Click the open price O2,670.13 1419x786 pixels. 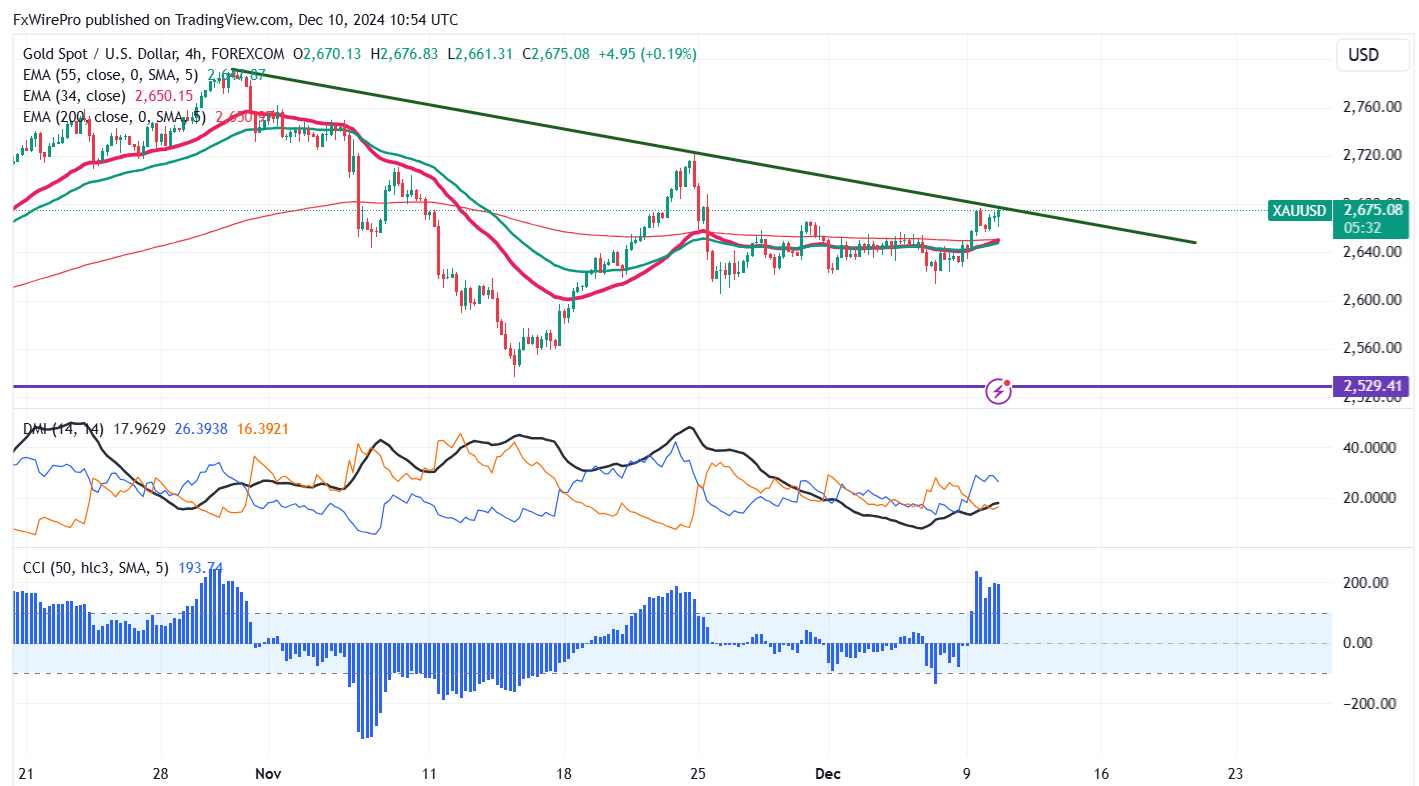pos(329,54)
